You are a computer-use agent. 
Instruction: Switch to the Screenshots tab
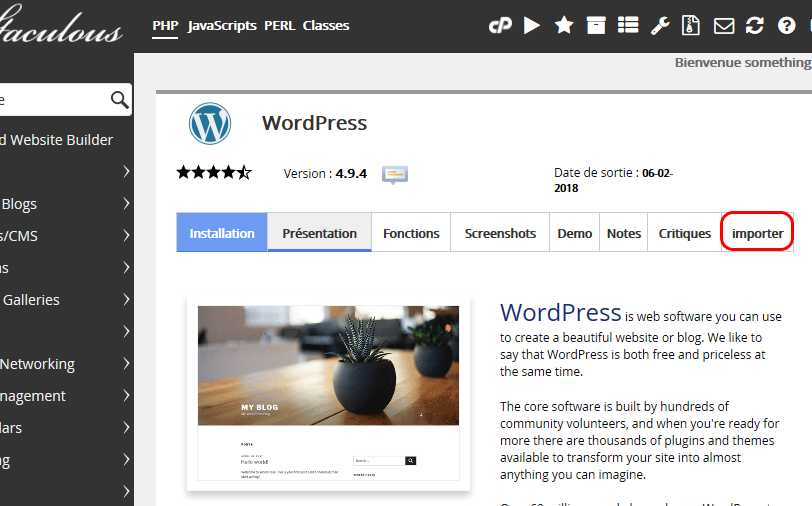(x=500, y=233)
